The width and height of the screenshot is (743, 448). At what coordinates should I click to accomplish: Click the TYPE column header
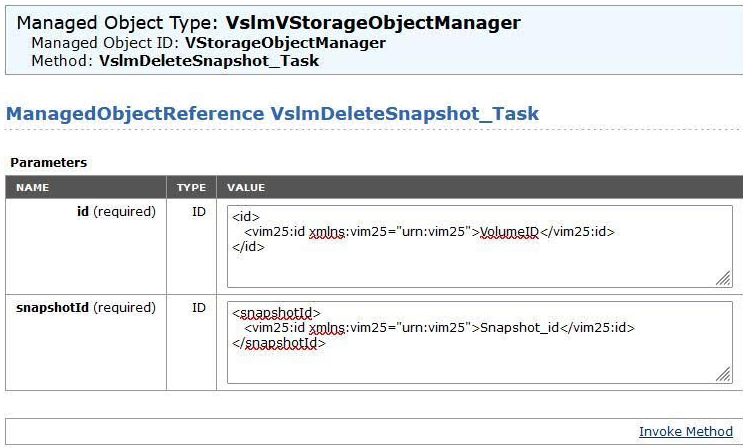pos(191,187)
